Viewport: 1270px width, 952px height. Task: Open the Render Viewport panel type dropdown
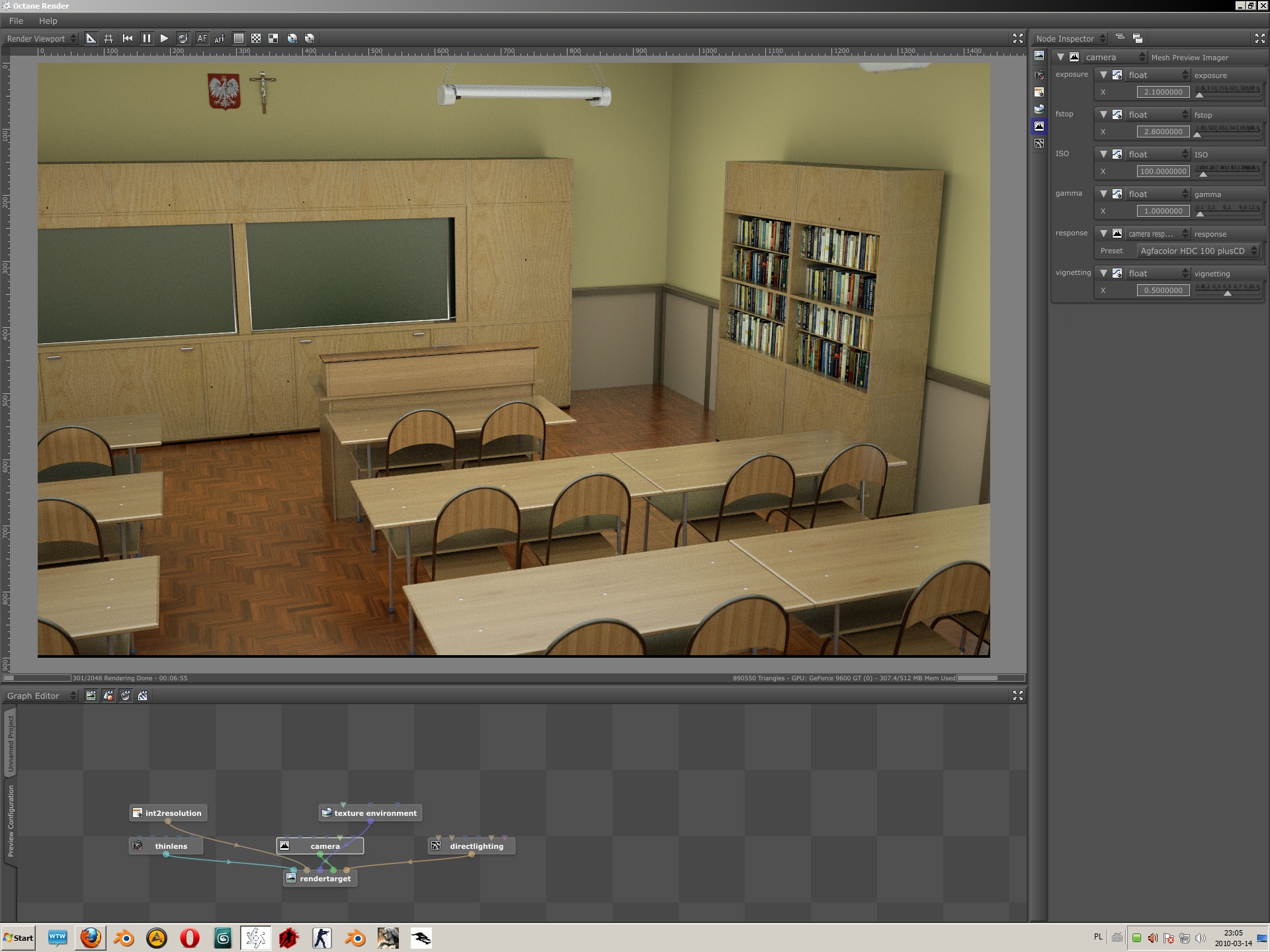pyautogui.click(x=41, y=38)
